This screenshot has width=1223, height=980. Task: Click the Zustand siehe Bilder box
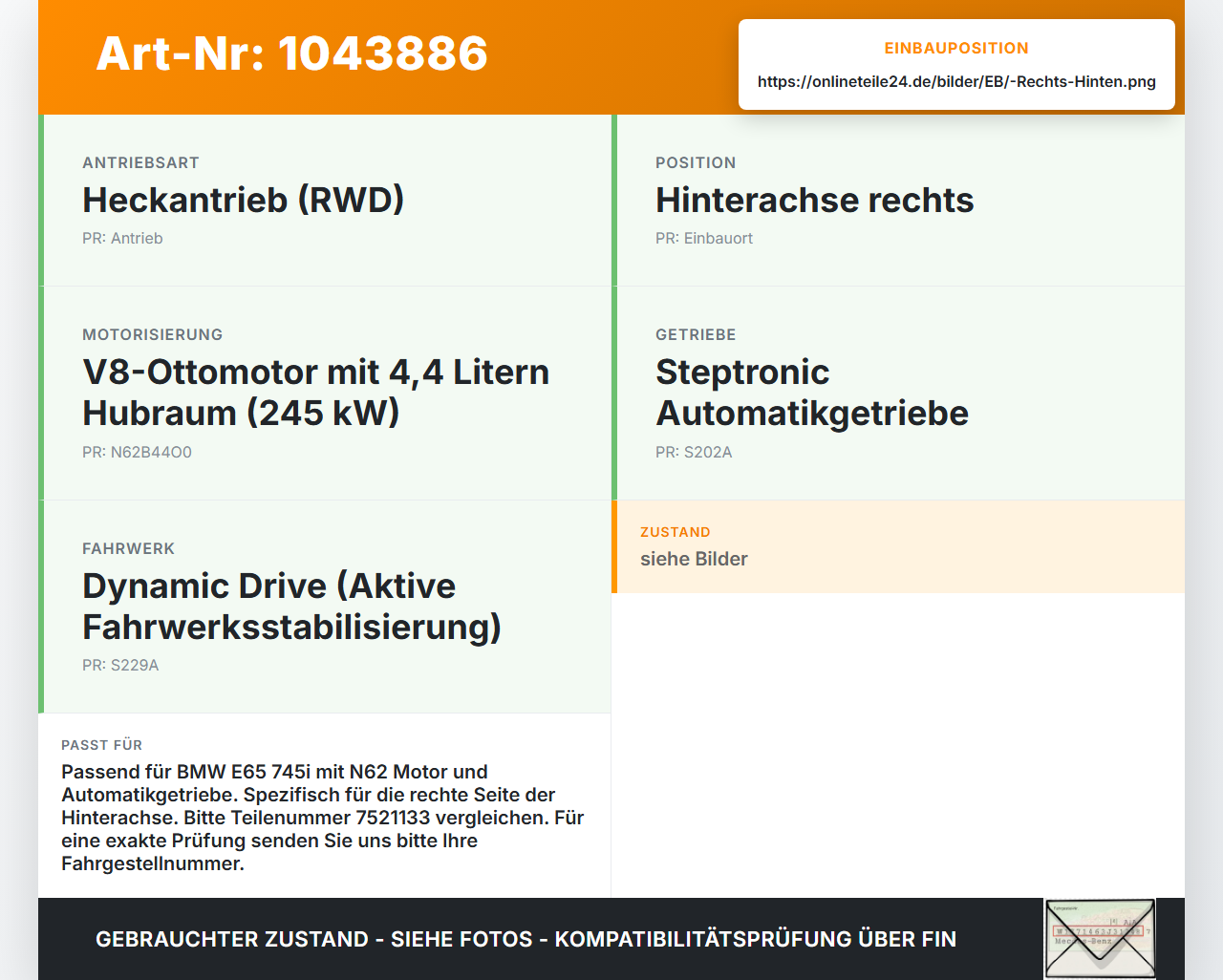pos(898,546)
